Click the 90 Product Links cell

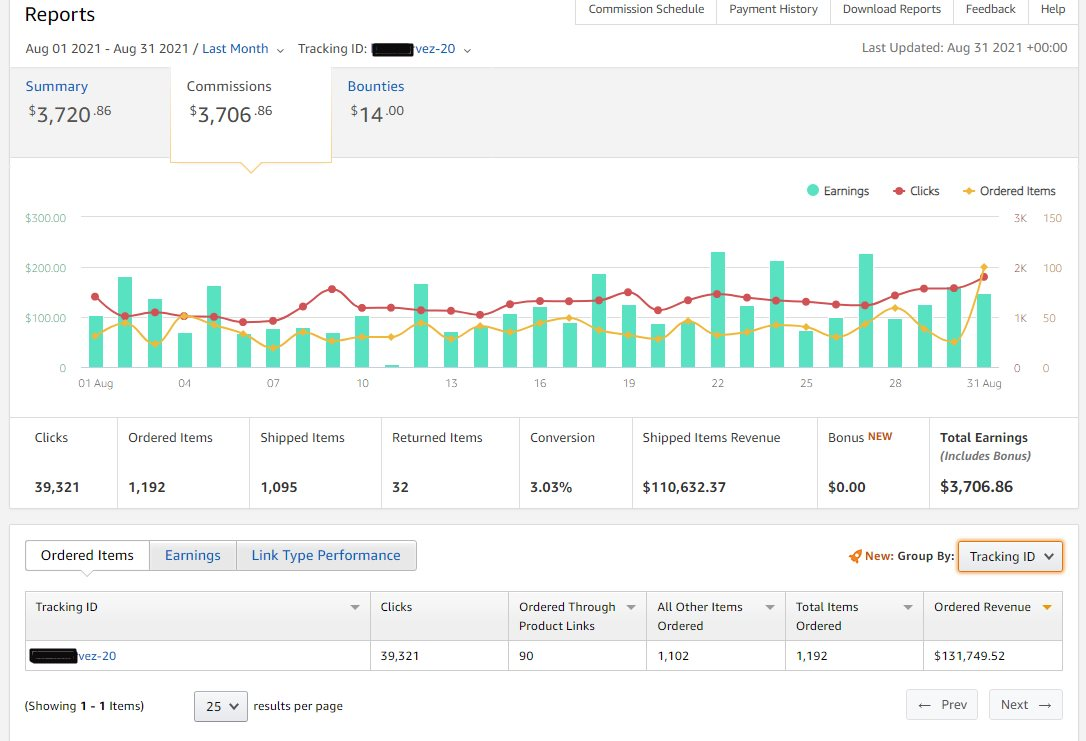[x=526, y=656]
